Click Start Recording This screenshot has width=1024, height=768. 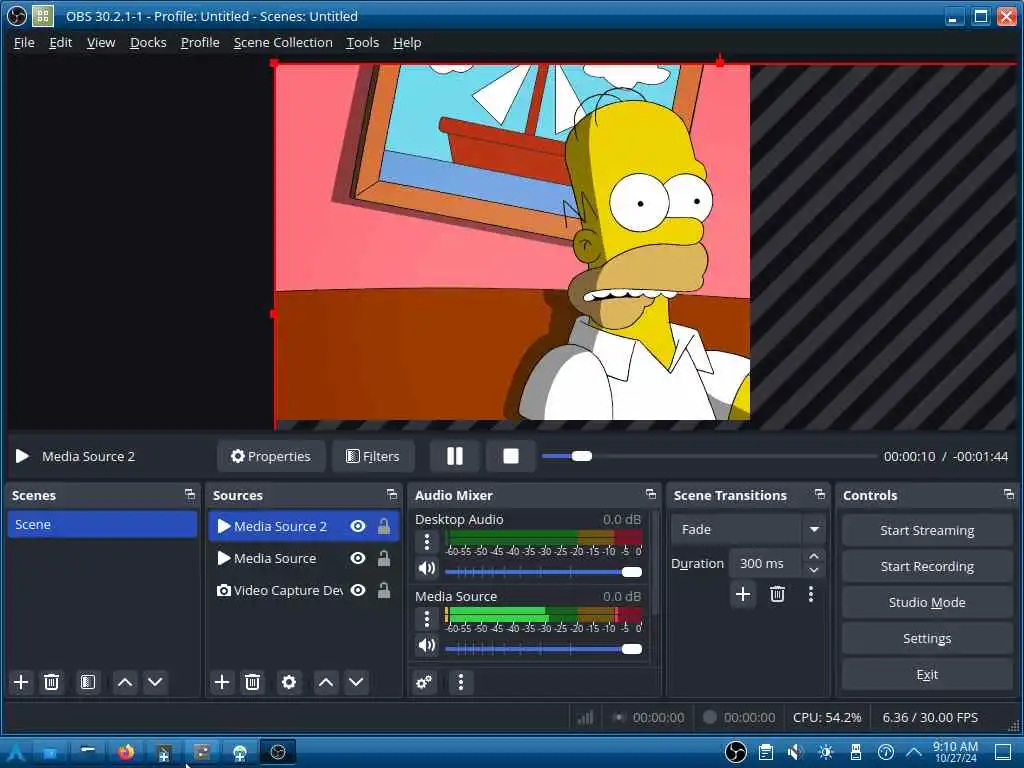point(927,566)
